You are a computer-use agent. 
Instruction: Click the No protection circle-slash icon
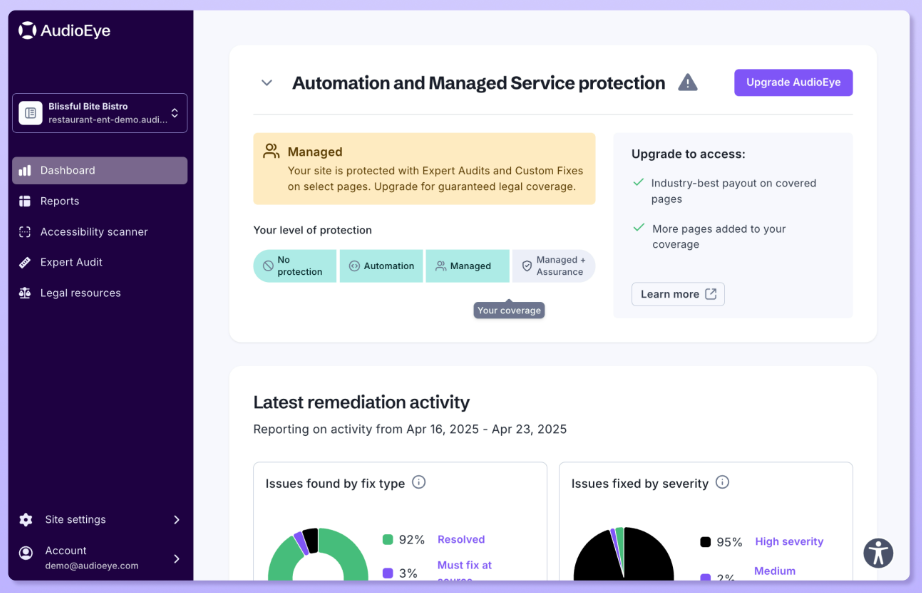(x=268, y=266)
